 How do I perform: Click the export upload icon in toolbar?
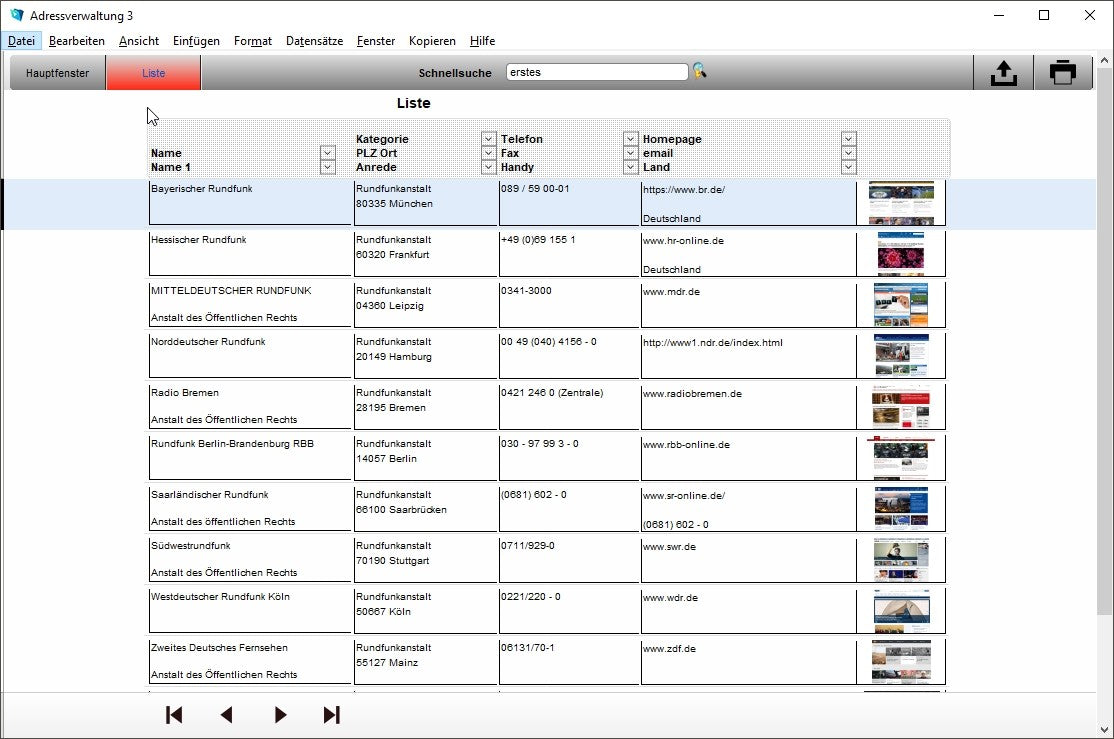(x=1003, y=73)
